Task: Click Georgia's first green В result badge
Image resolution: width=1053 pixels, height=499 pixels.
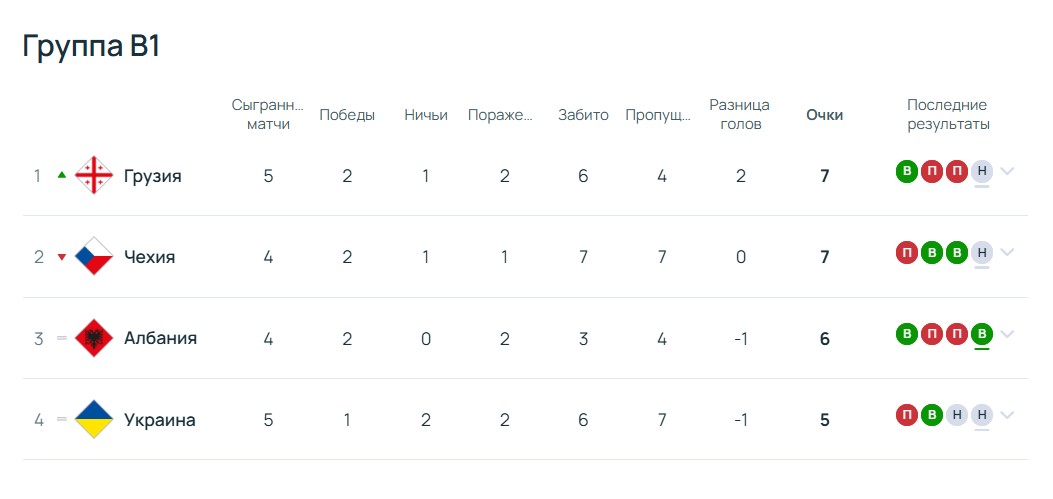Action: click(x=907, y=171)
